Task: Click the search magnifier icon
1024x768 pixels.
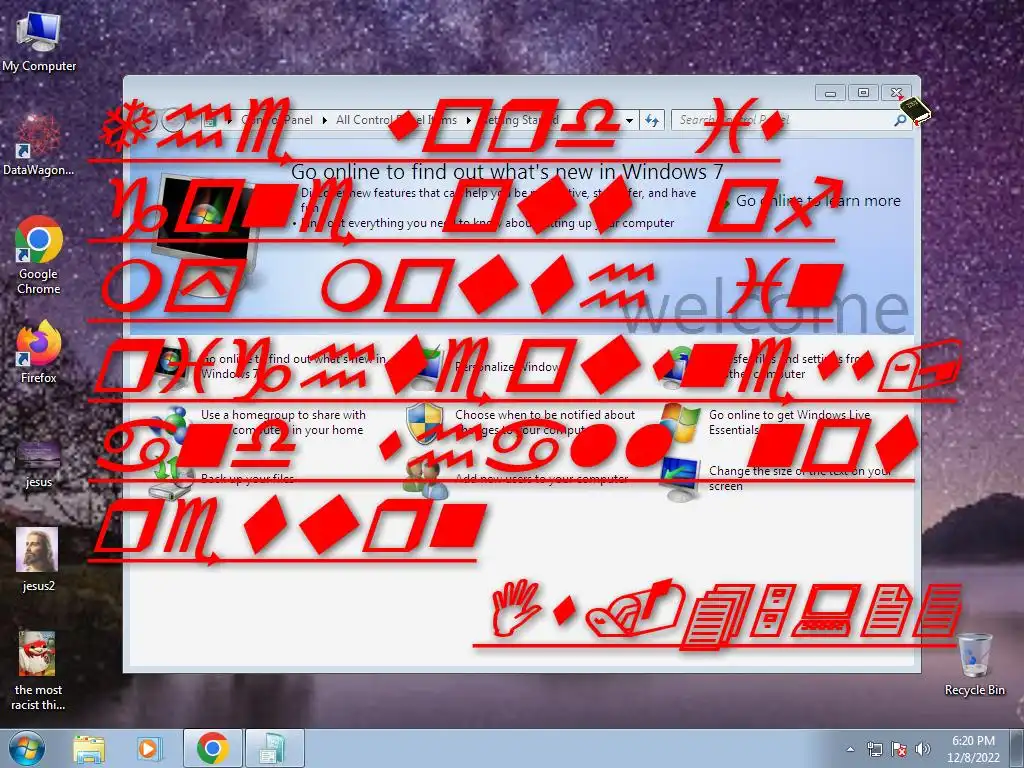Action: point(901,120)
